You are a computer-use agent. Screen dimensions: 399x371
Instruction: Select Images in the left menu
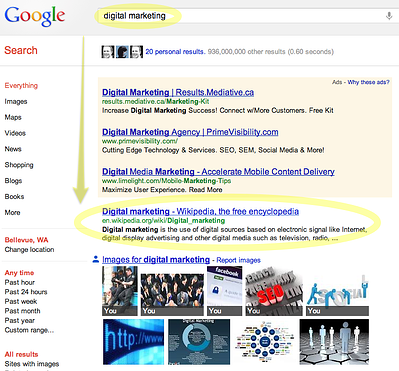[x=16, y=101]
